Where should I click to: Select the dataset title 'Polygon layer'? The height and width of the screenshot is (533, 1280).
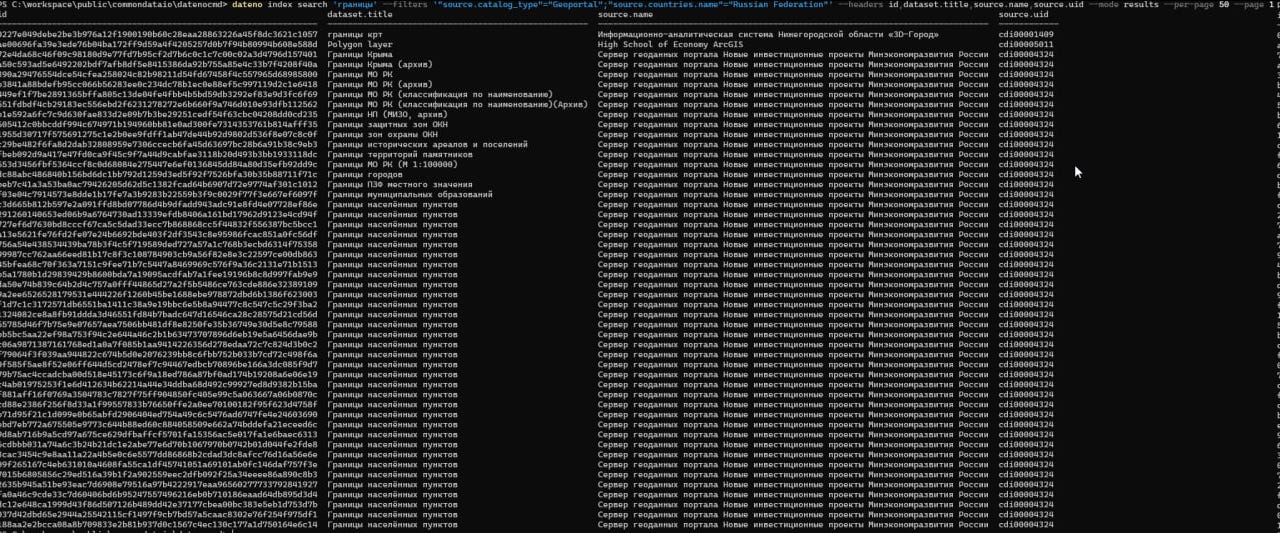(x=360, y=45)
